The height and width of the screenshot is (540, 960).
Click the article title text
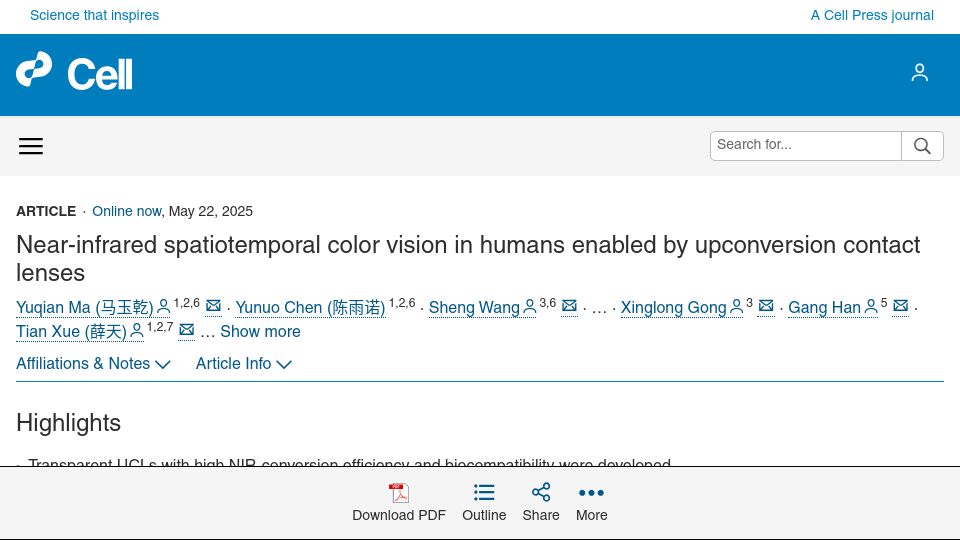point(468,258)
